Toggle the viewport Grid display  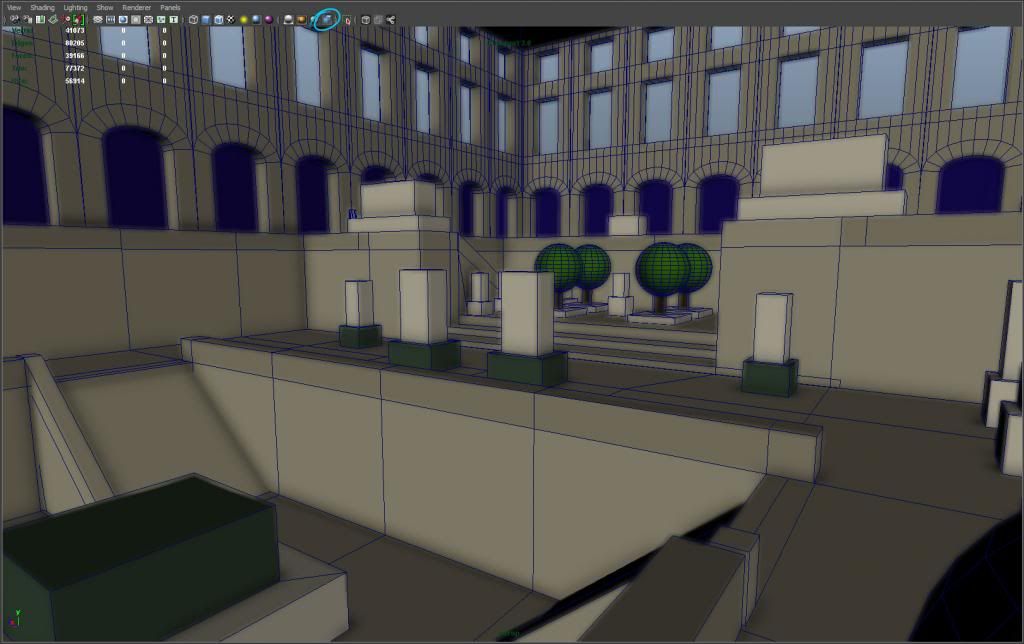pyautogui.click(x=97, y=20)
